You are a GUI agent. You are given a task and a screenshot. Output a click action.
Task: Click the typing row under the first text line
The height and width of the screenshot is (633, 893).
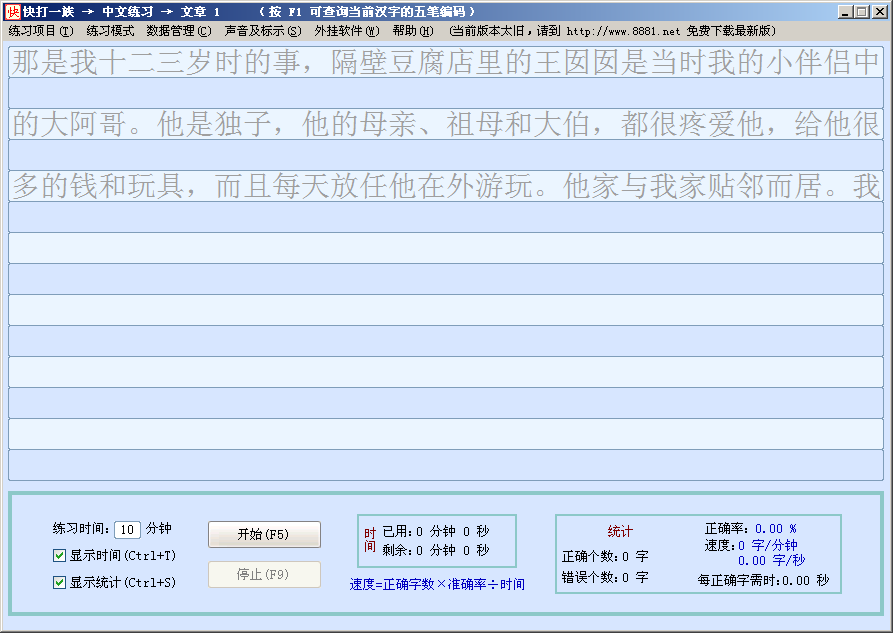[446, 93]
